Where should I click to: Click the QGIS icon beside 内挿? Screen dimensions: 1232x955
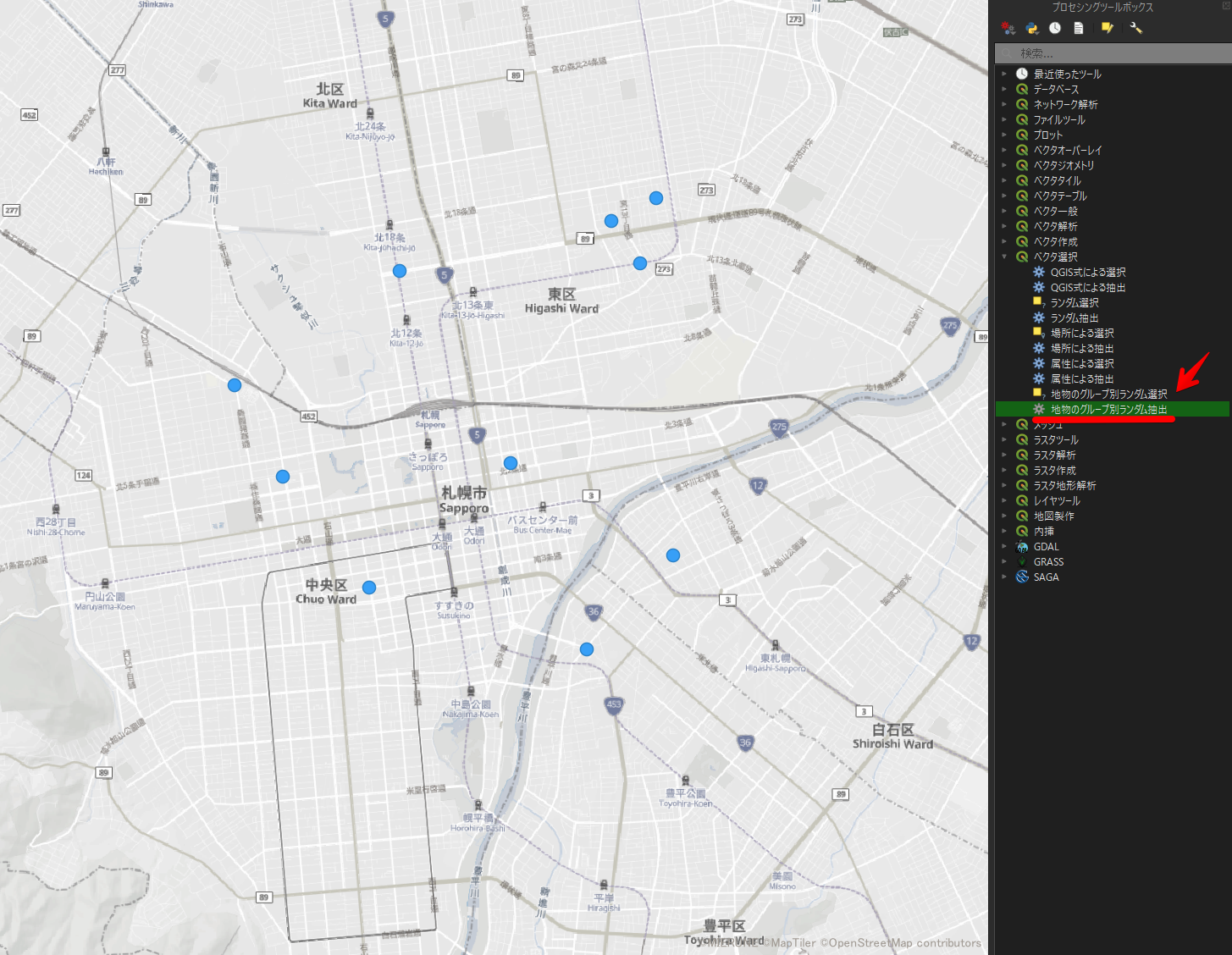[x=1022, y=532]
